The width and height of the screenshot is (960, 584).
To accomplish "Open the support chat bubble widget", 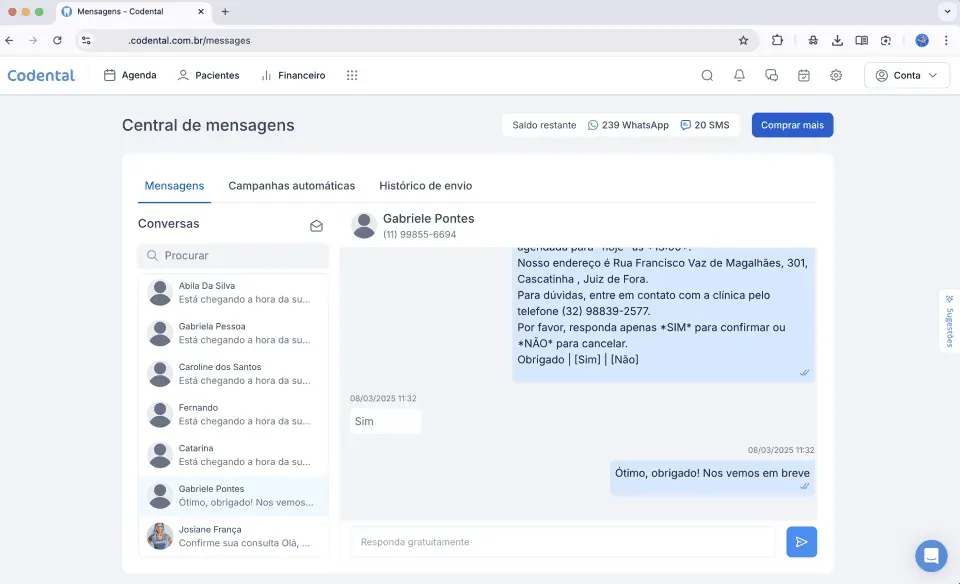I will tap(931, 556).
